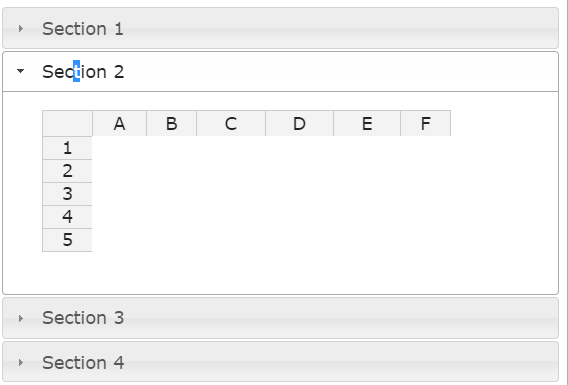The height and width of the screenshot is (385, 568).
Task: Click the select-all corner cell of grid
Action: (67, 124)
